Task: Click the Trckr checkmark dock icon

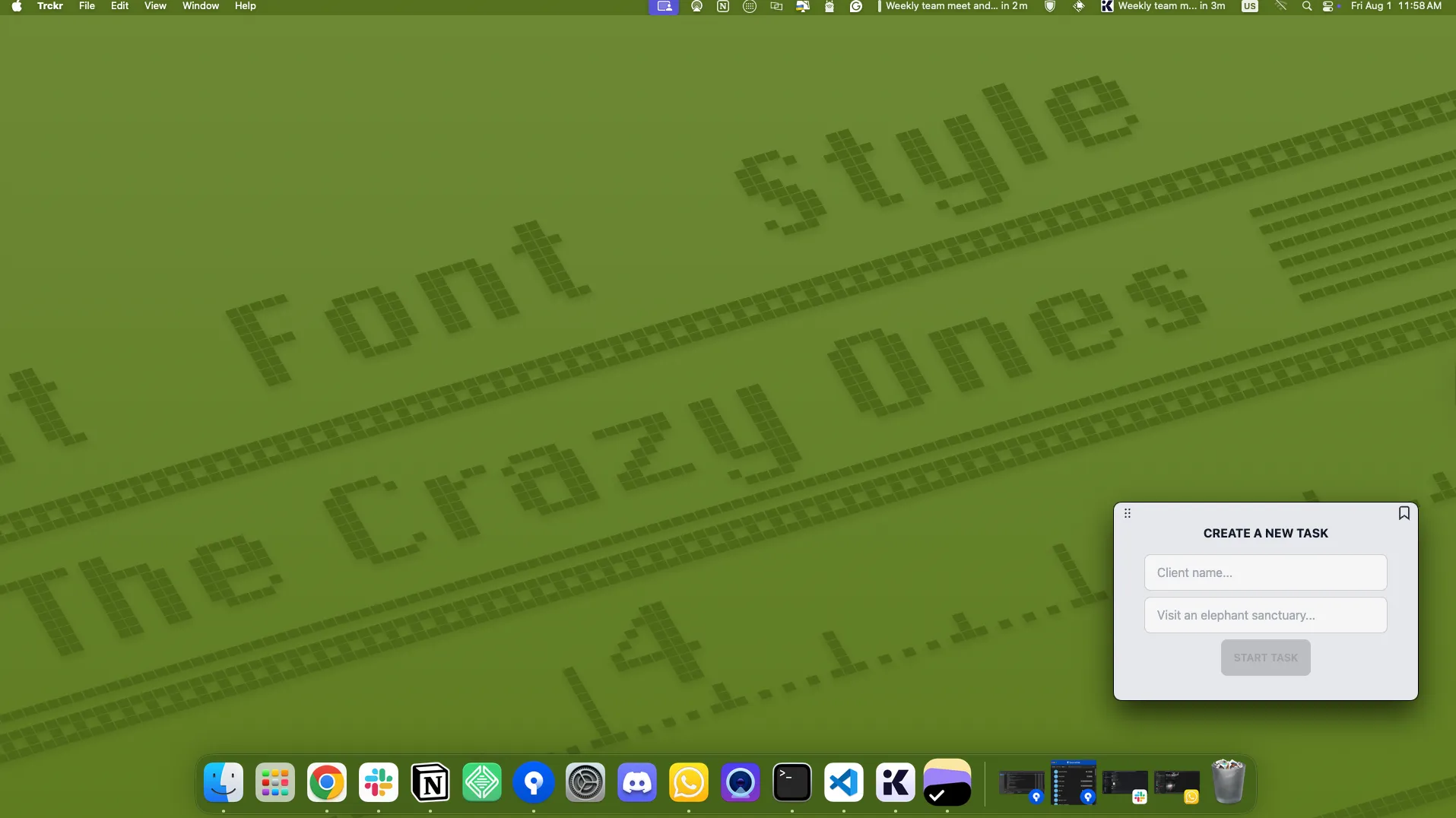Action: (947, 782)
